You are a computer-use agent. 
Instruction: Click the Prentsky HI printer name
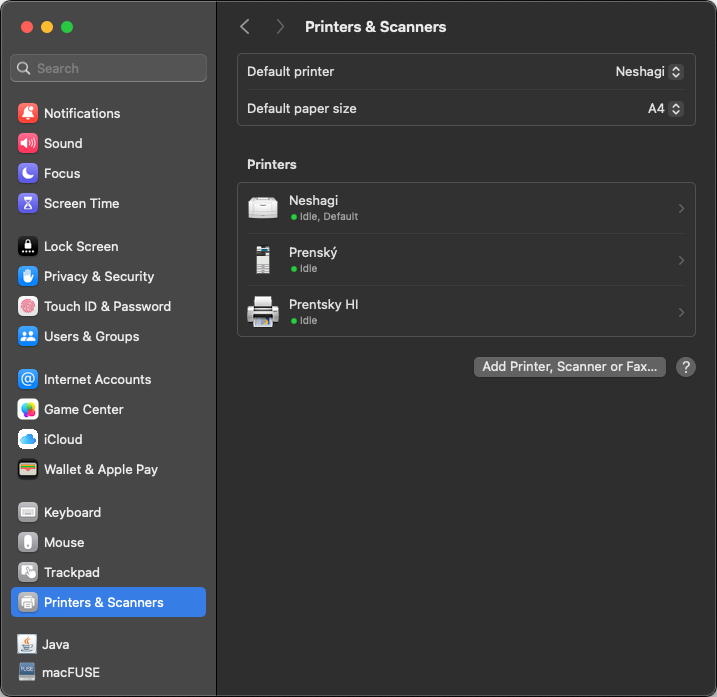pos(324,305)
